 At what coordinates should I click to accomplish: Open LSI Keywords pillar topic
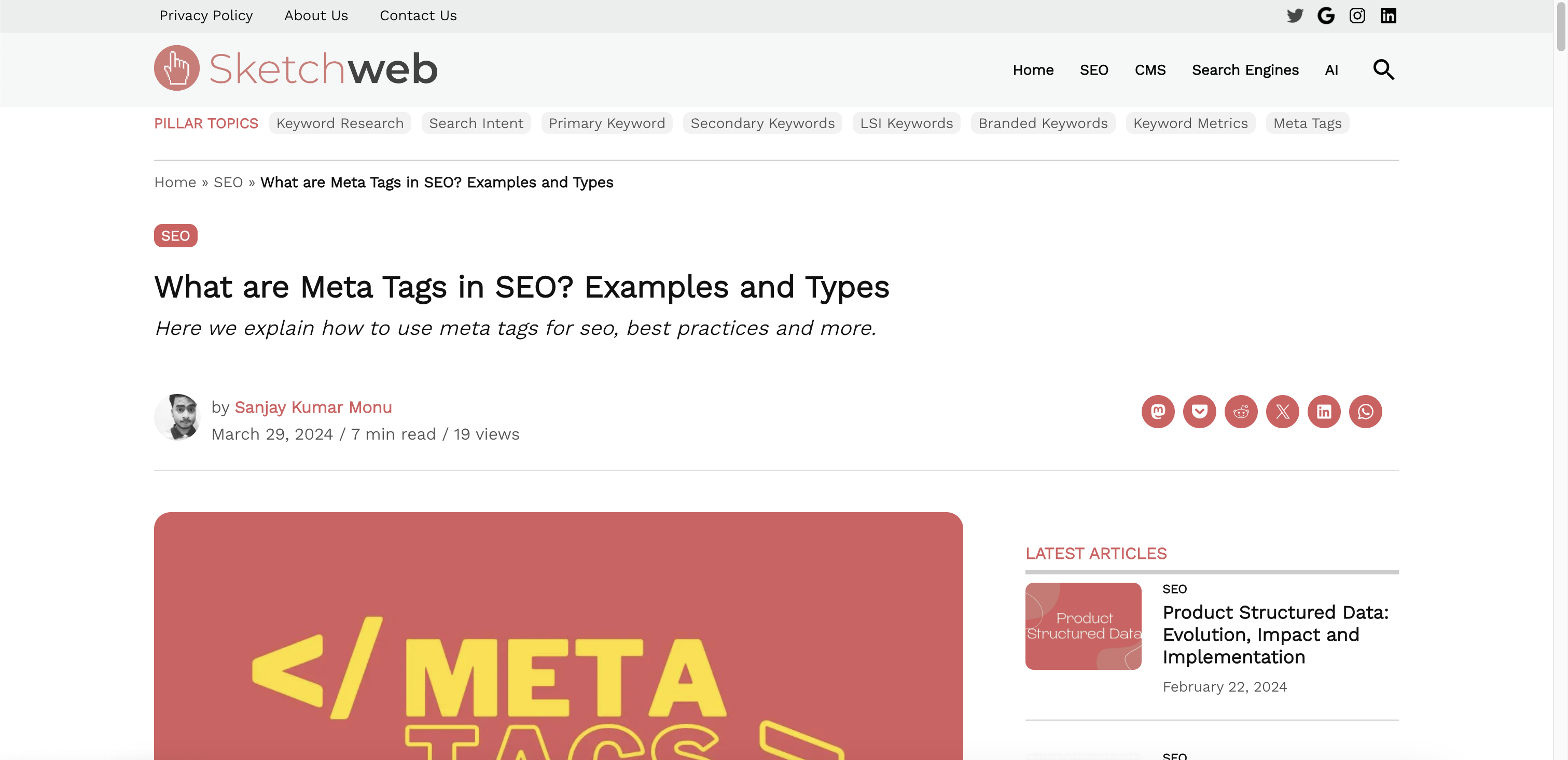[x=906, y=123]
